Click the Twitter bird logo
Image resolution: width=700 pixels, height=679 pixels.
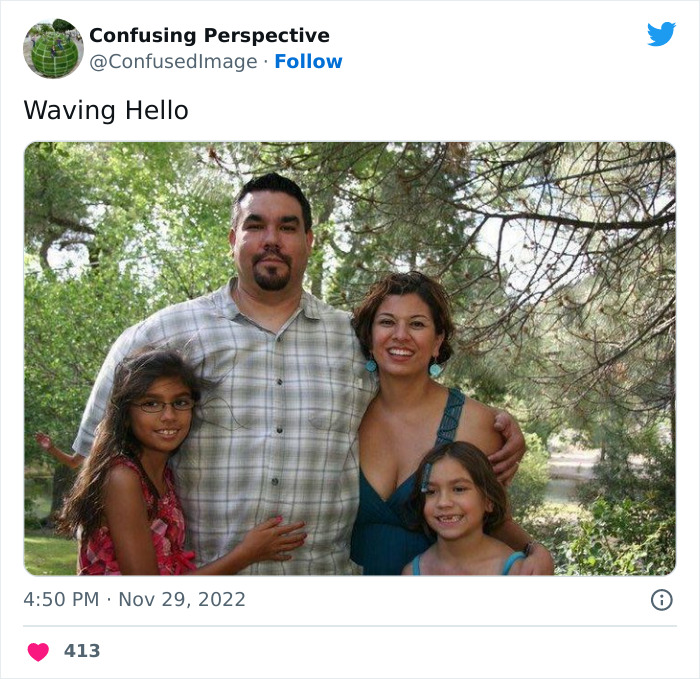(661, 34)
